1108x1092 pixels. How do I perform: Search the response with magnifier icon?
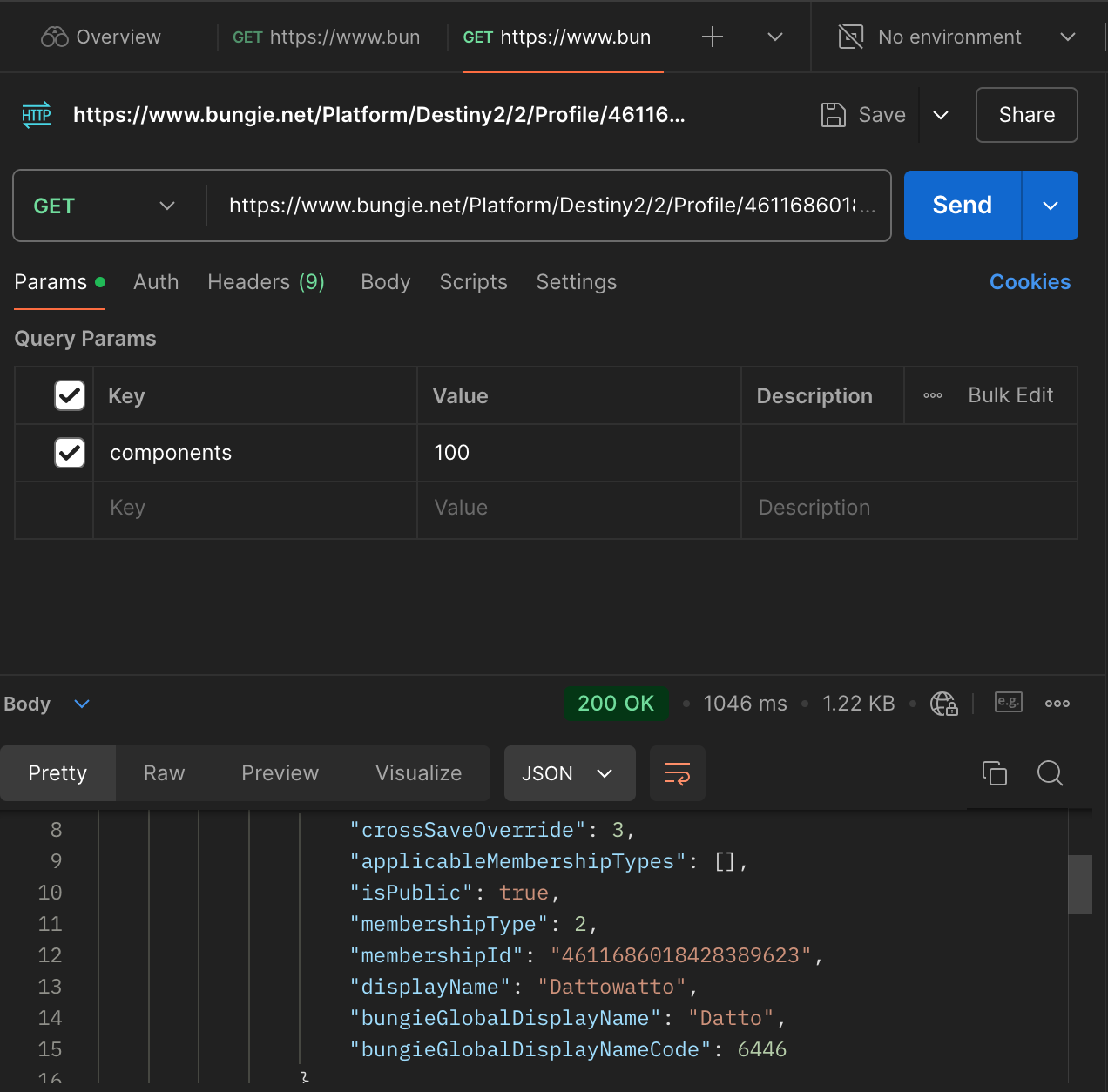(x=1051, y=773)
